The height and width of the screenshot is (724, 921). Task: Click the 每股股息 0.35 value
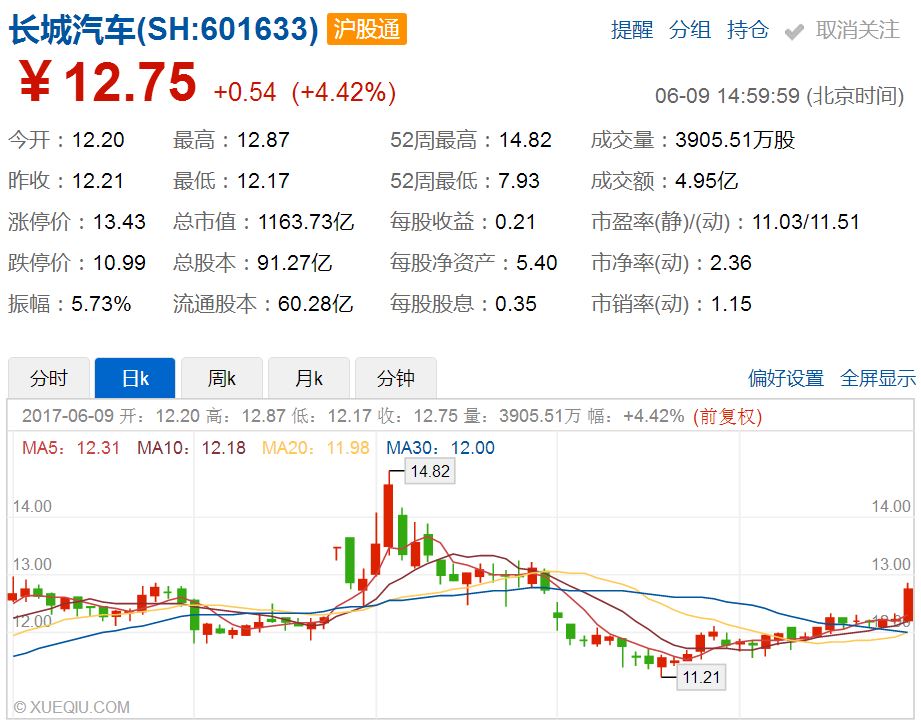pos(516,304)
